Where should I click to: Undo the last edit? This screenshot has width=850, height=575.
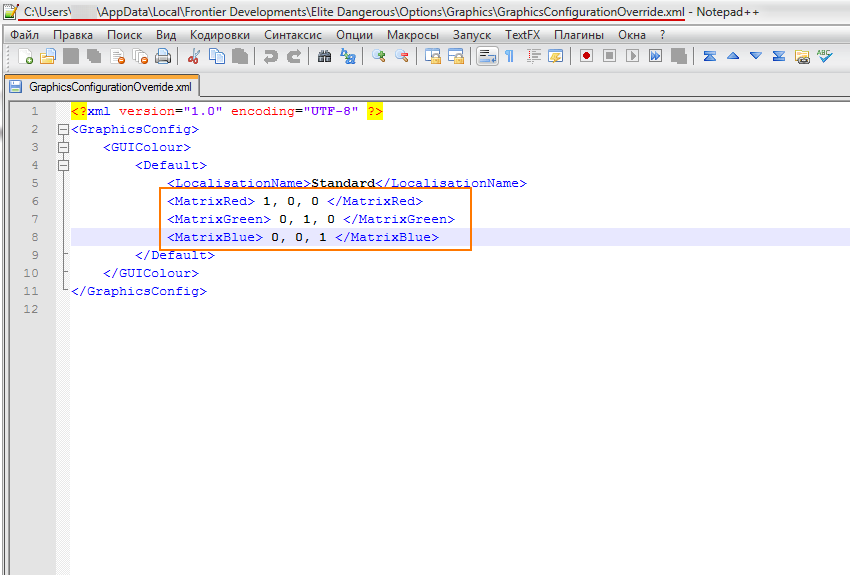(x=271, y=56)
